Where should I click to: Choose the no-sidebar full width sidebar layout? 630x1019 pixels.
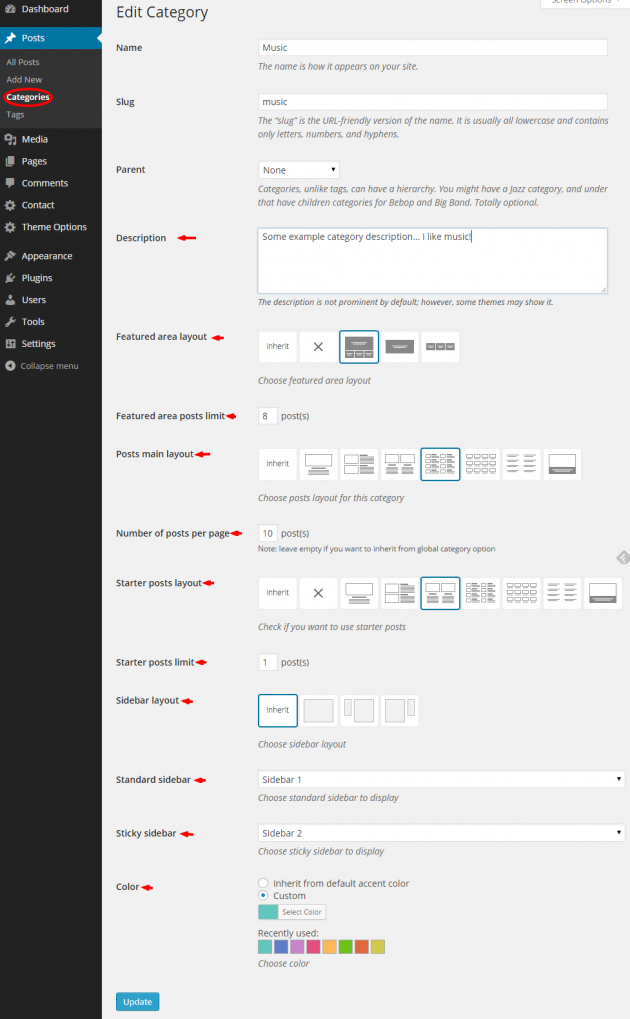click(318, 710)
